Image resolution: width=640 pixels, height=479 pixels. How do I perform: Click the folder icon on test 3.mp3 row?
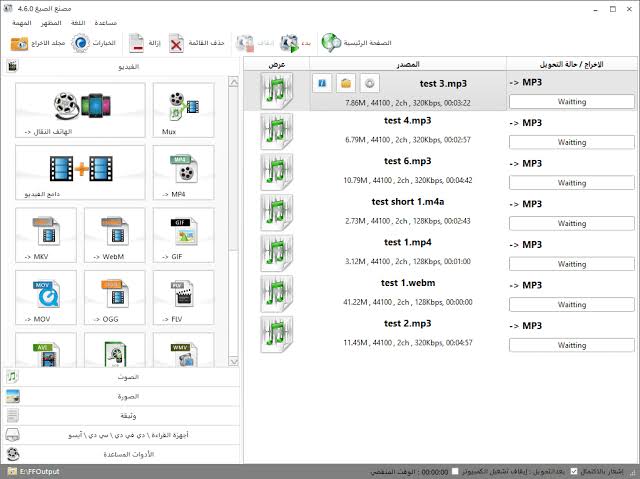tap(346, 83)
